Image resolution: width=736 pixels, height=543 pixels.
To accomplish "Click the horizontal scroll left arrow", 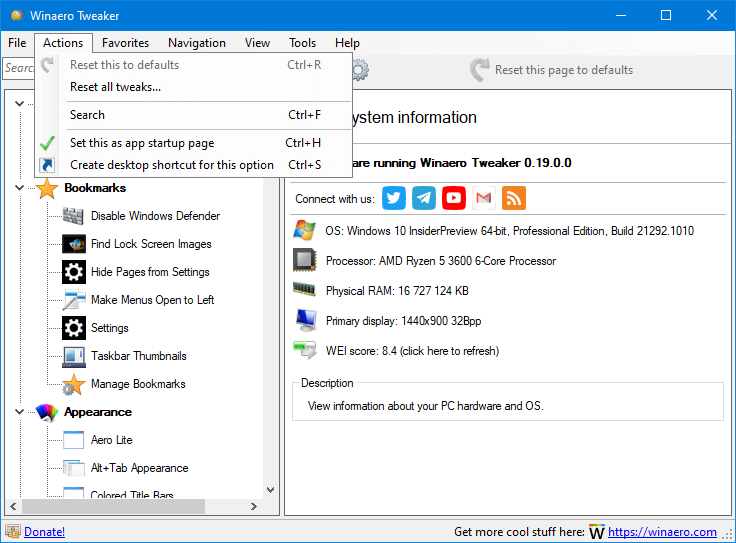I will coord(13,506).
